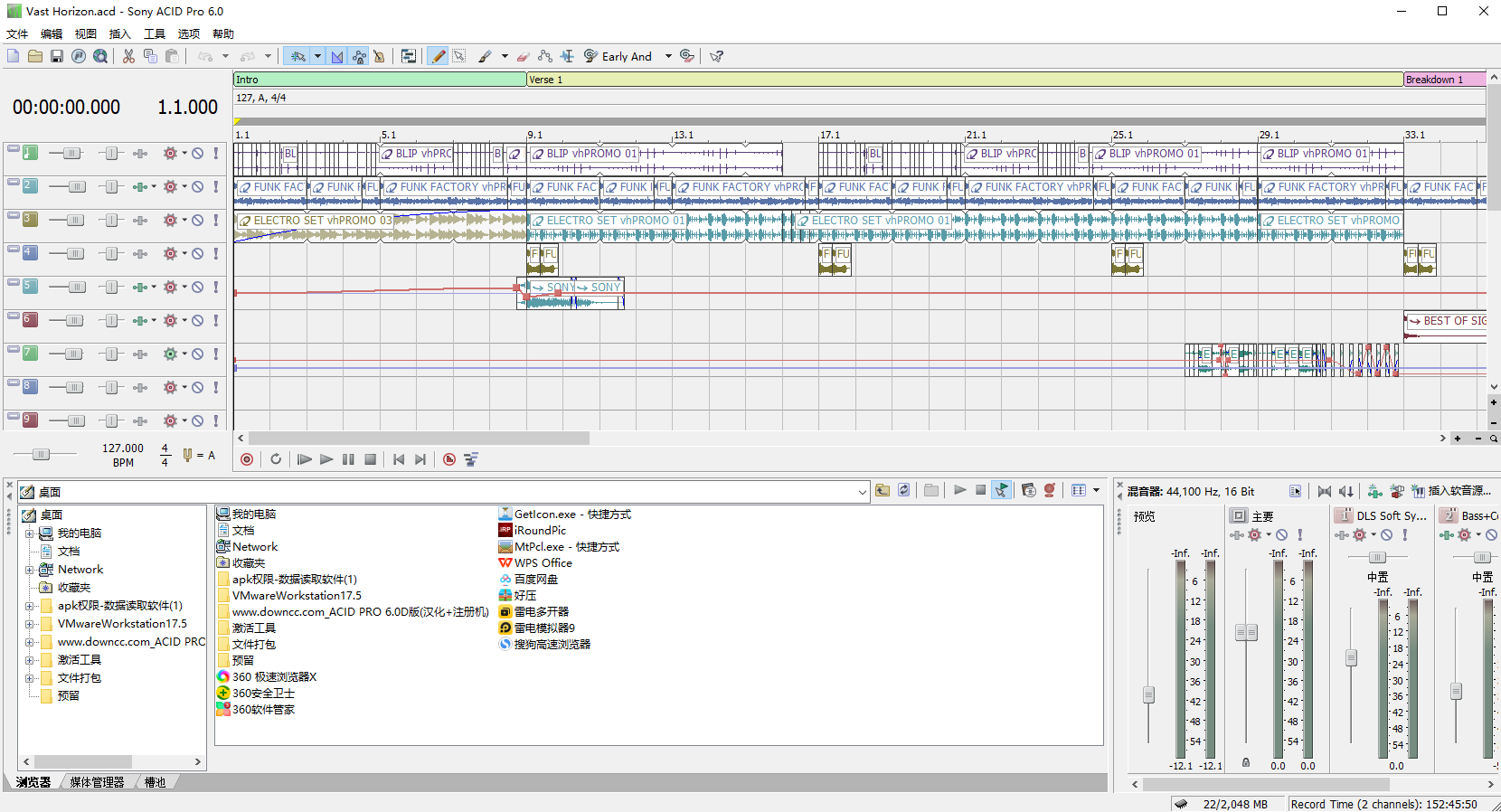The width and height of the screenshot is (1501, 812).
Task: Click the Cut scissors icon
Action: coord(128,56)
